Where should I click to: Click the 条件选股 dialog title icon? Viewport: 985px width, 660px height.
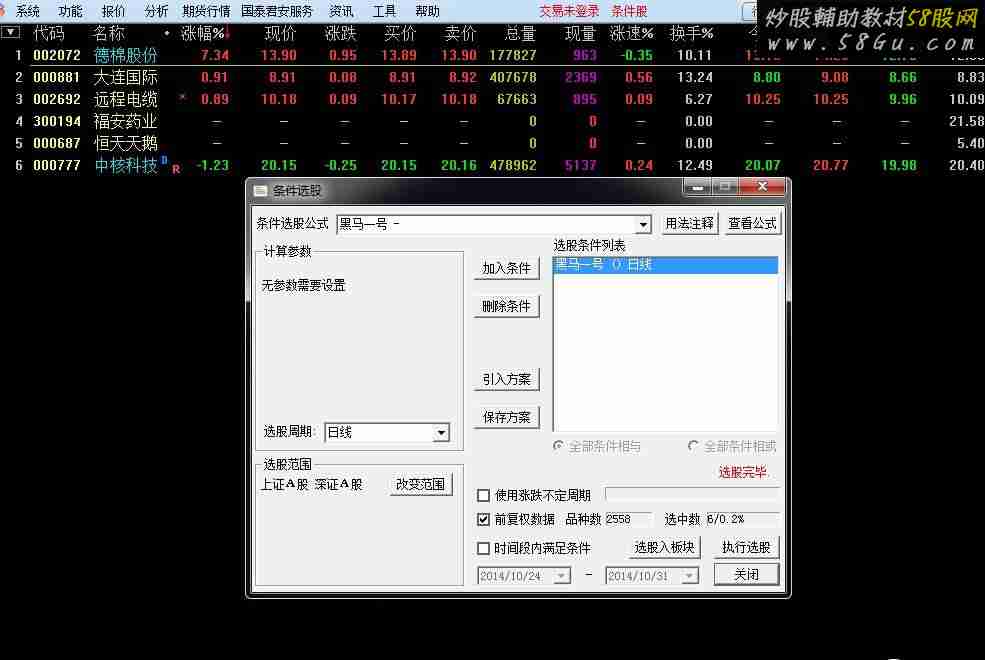pos(260,190)
